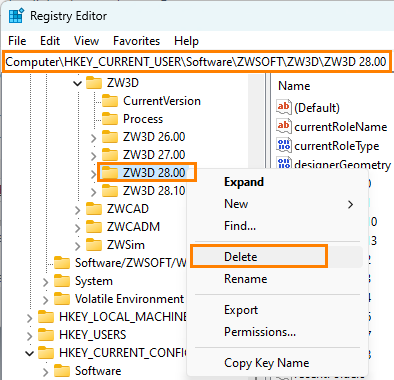Click the HKEY_USERS folder icon
This screenshot has height=380, width=394.
(46, 335)
